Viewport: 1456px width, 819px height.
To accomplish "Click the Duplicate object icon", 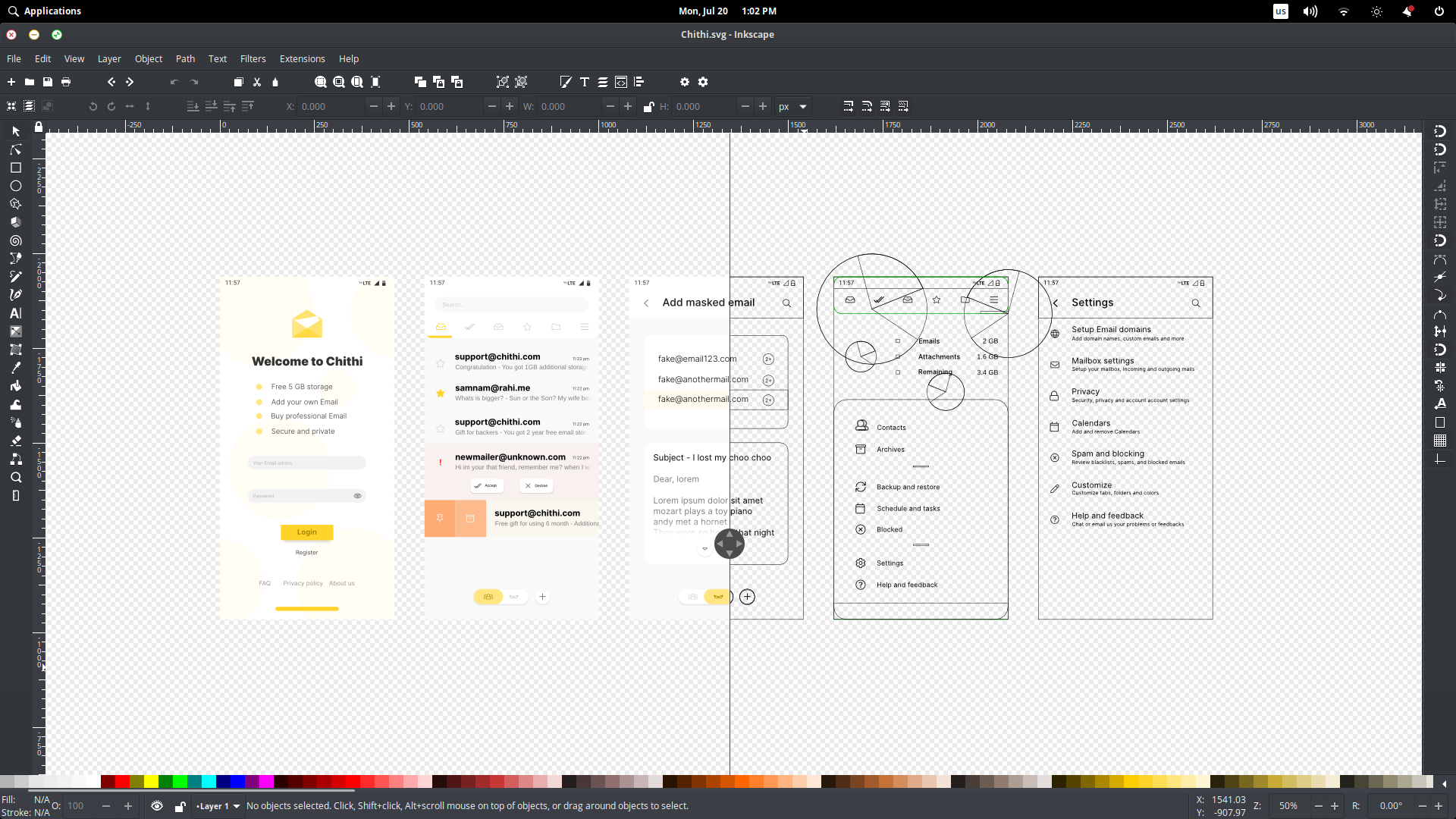I will pos(420,82).
